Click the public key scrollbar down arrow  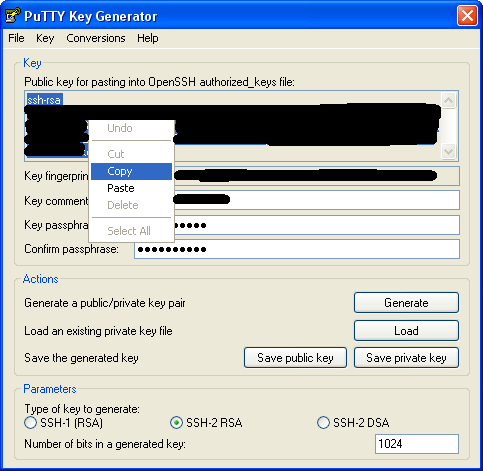tap(449, 151)
